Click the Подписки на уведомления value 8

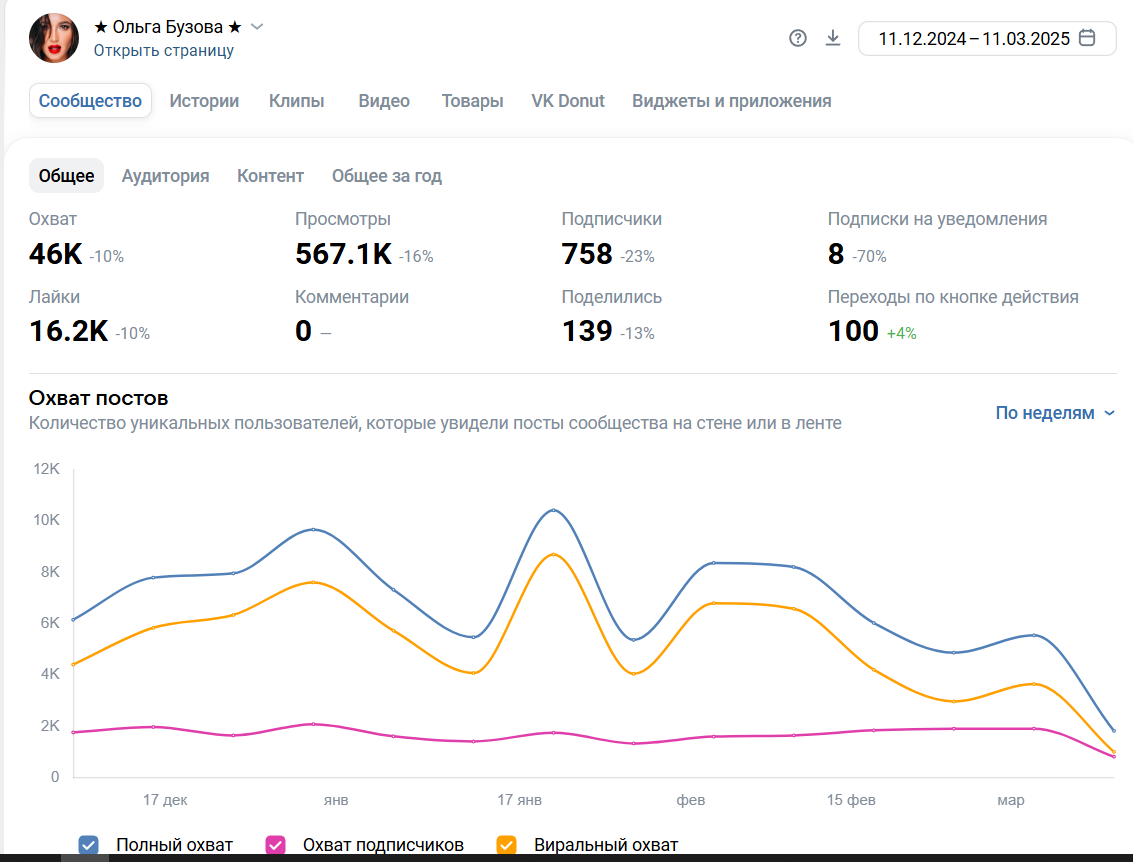coord(836,254)
